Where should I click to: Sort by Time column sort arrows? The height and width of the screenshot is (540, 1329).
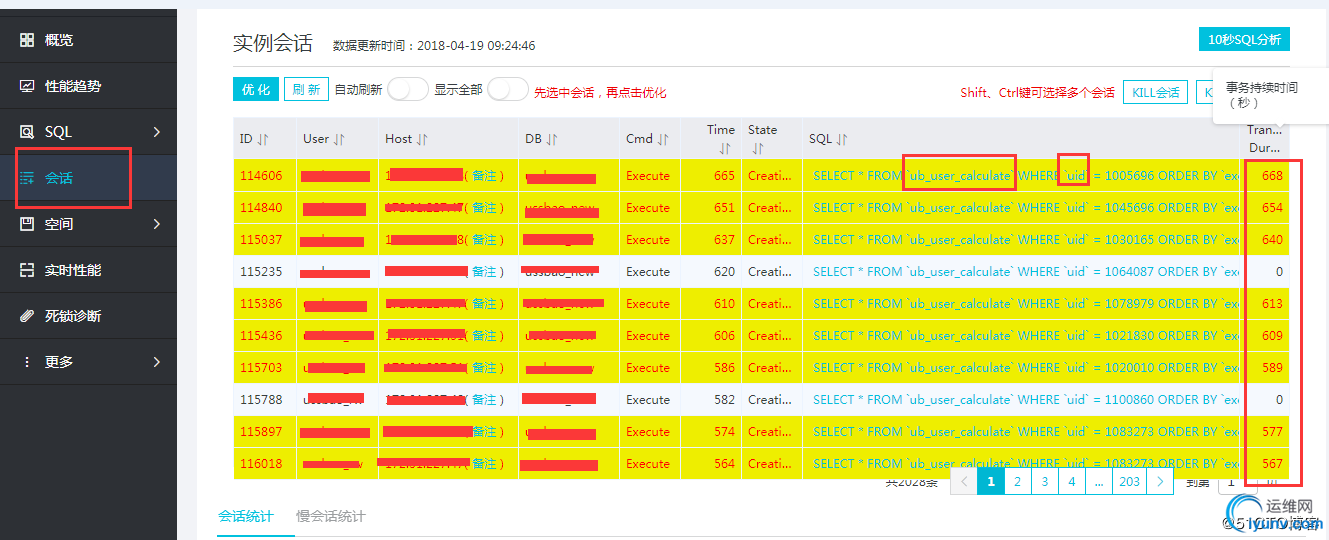pos(725,148)
